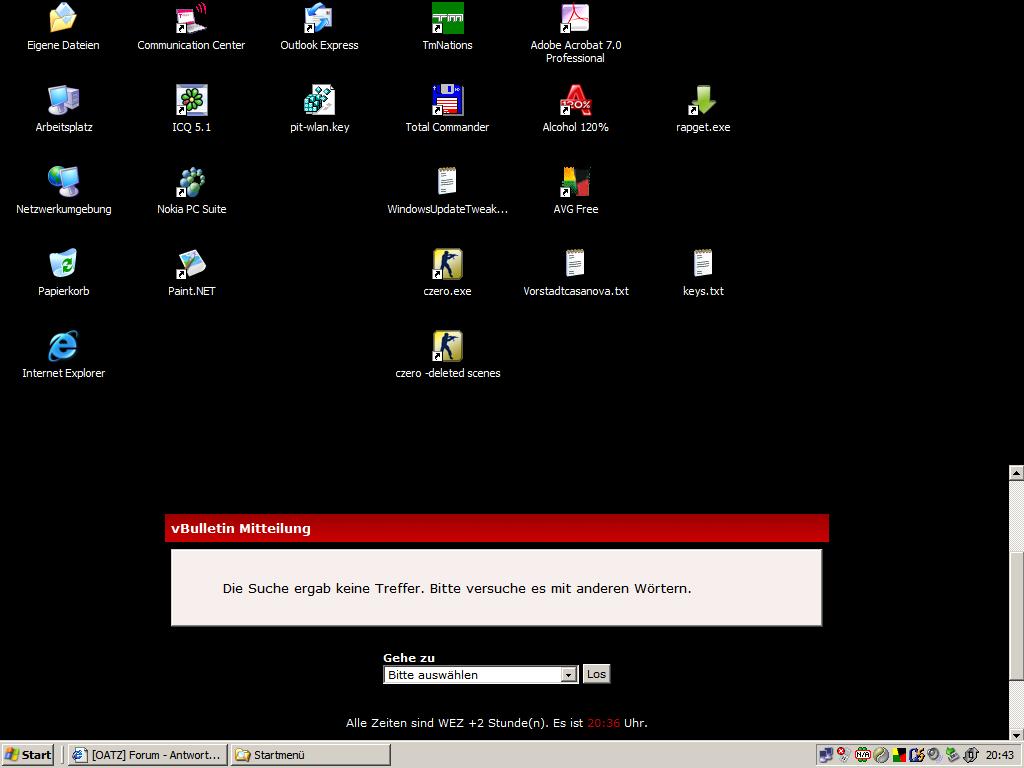Switch to the Startmenü taskbar window
The width and height of the screenshot is (1024, 768).
coord(310,755)
